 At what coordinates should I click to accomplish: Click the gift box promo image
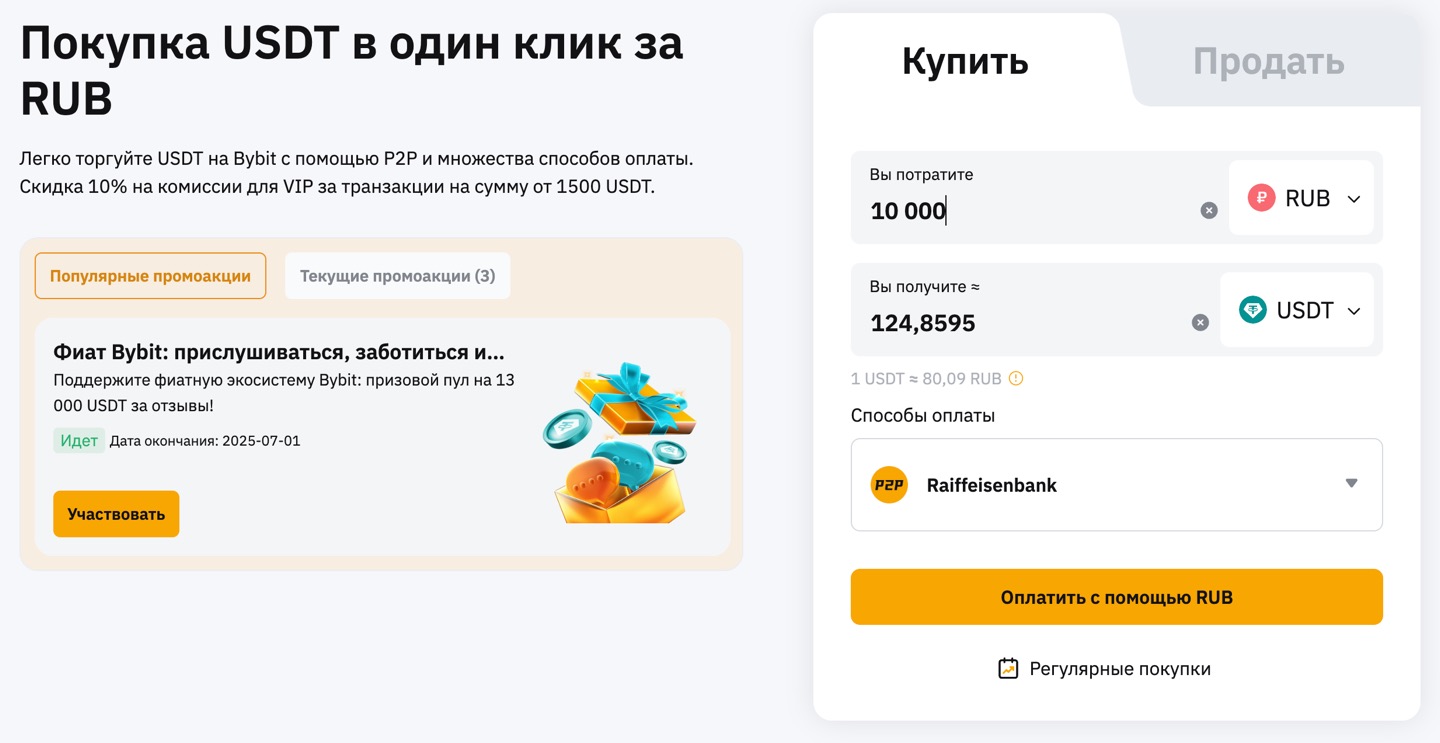(620, 442)
